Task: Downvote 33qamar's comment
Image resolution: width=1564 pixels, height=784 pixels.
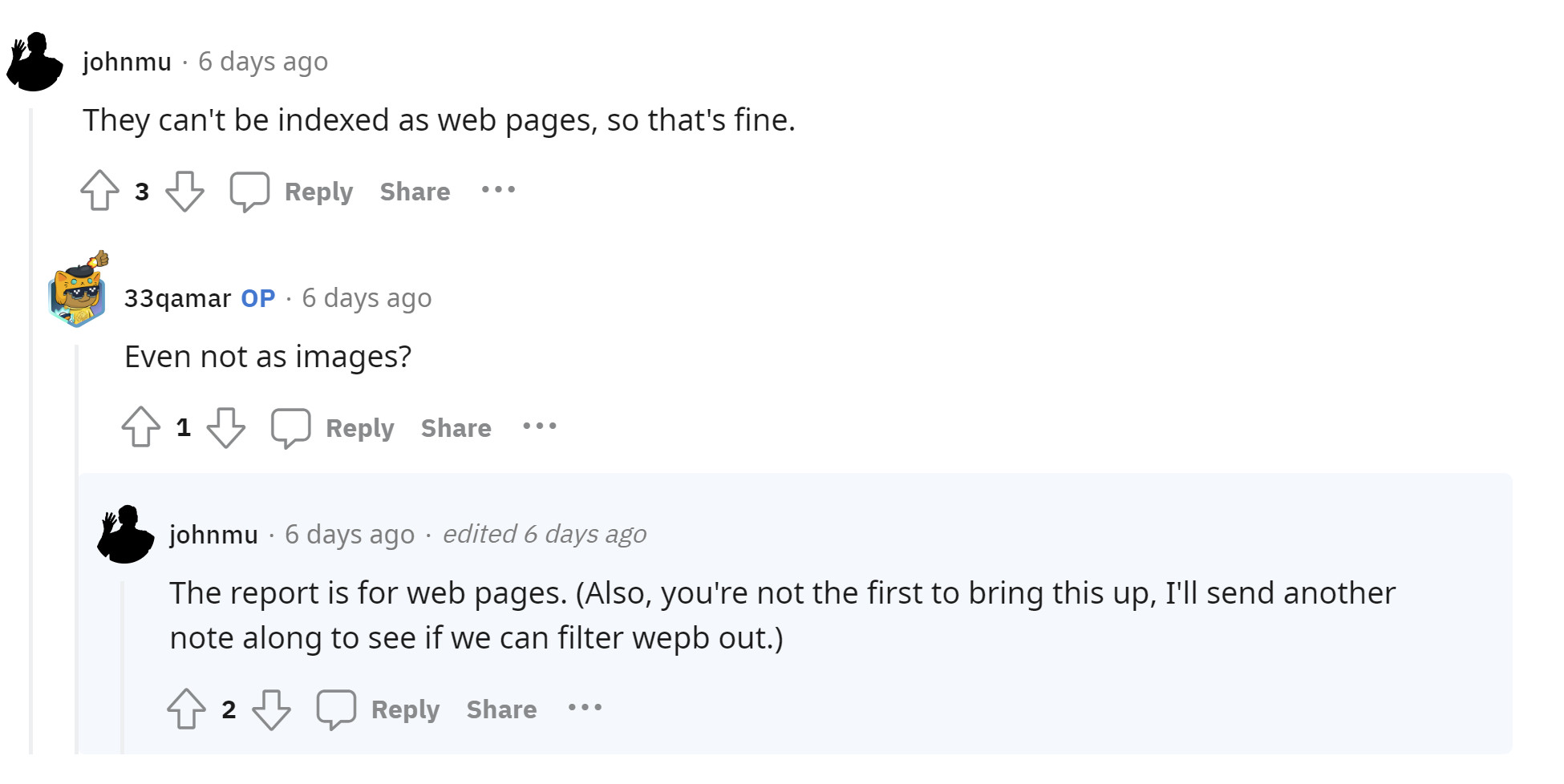Action: [227, 427]
